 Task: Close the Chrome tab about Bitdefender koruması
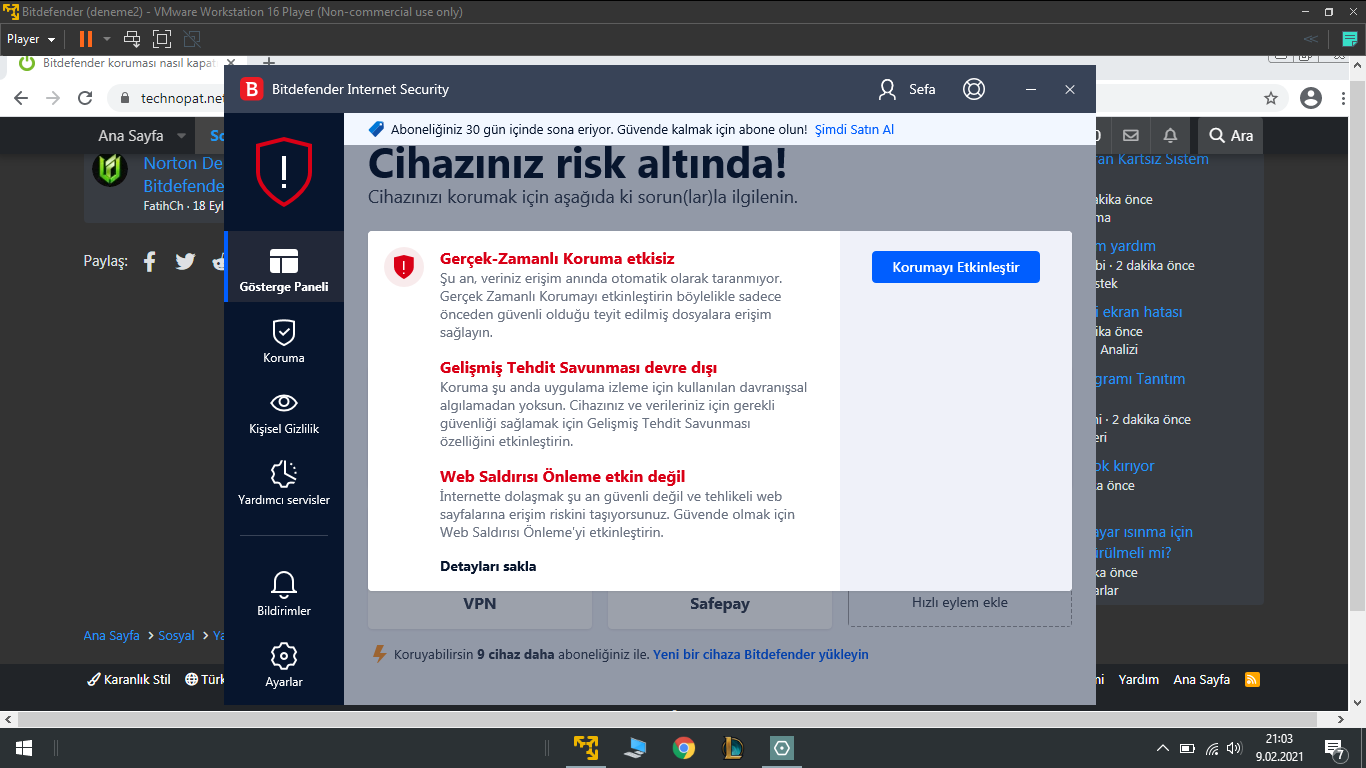tap(231, 63)
